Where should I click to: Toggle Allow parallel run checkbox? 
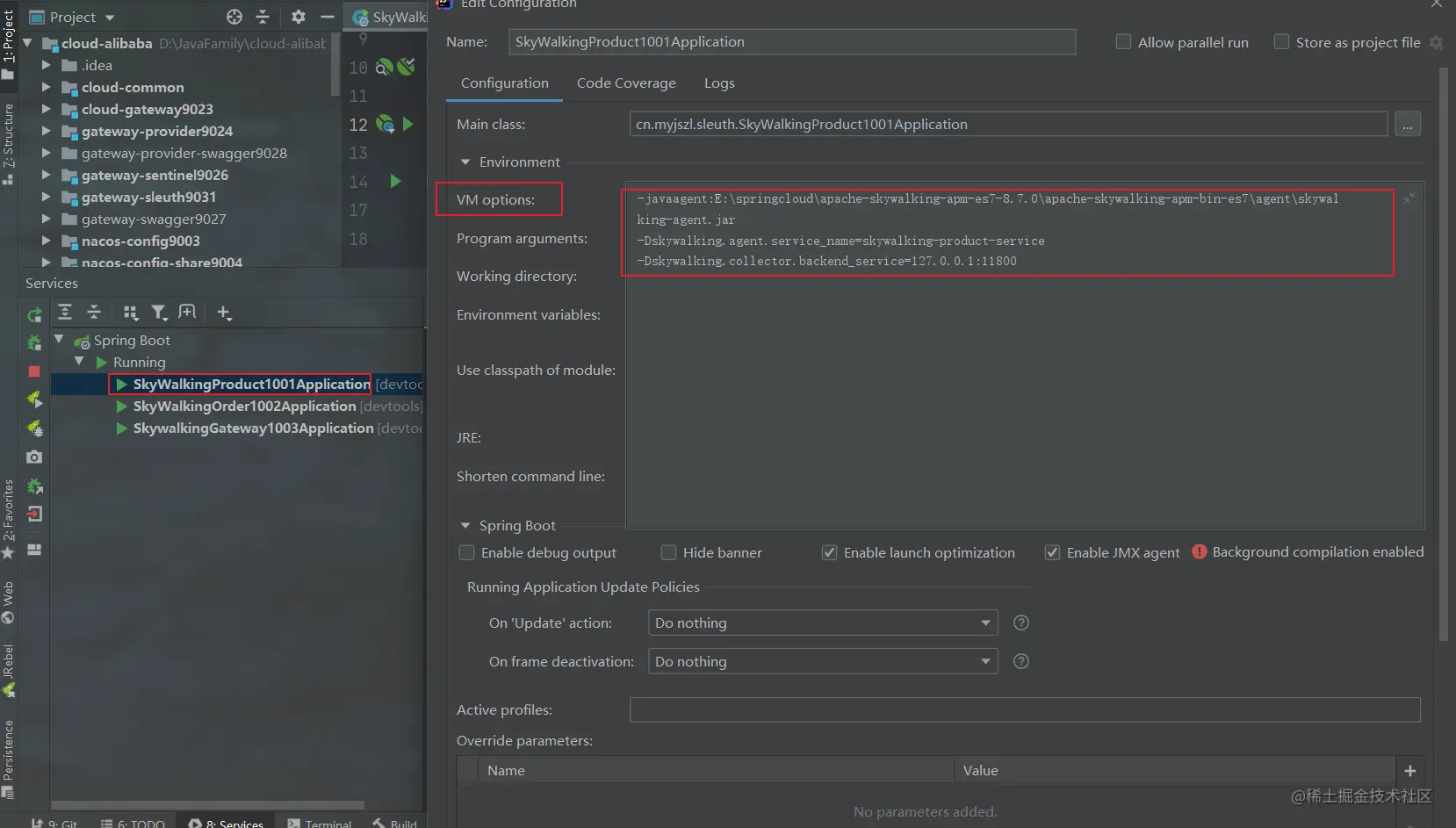pyautogui.click(x=1123, y=41)
